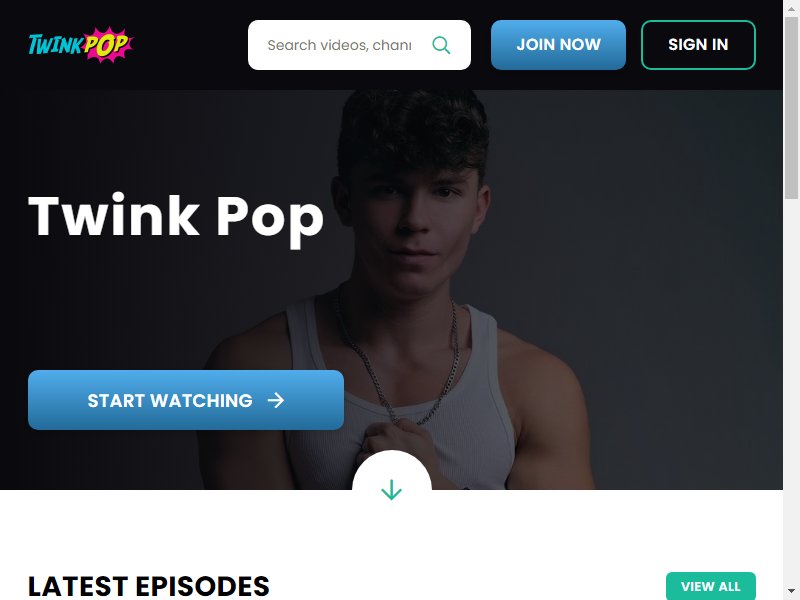Click the scrollbar down arrow
The image size is (800, 600).
tap(791, 592)
